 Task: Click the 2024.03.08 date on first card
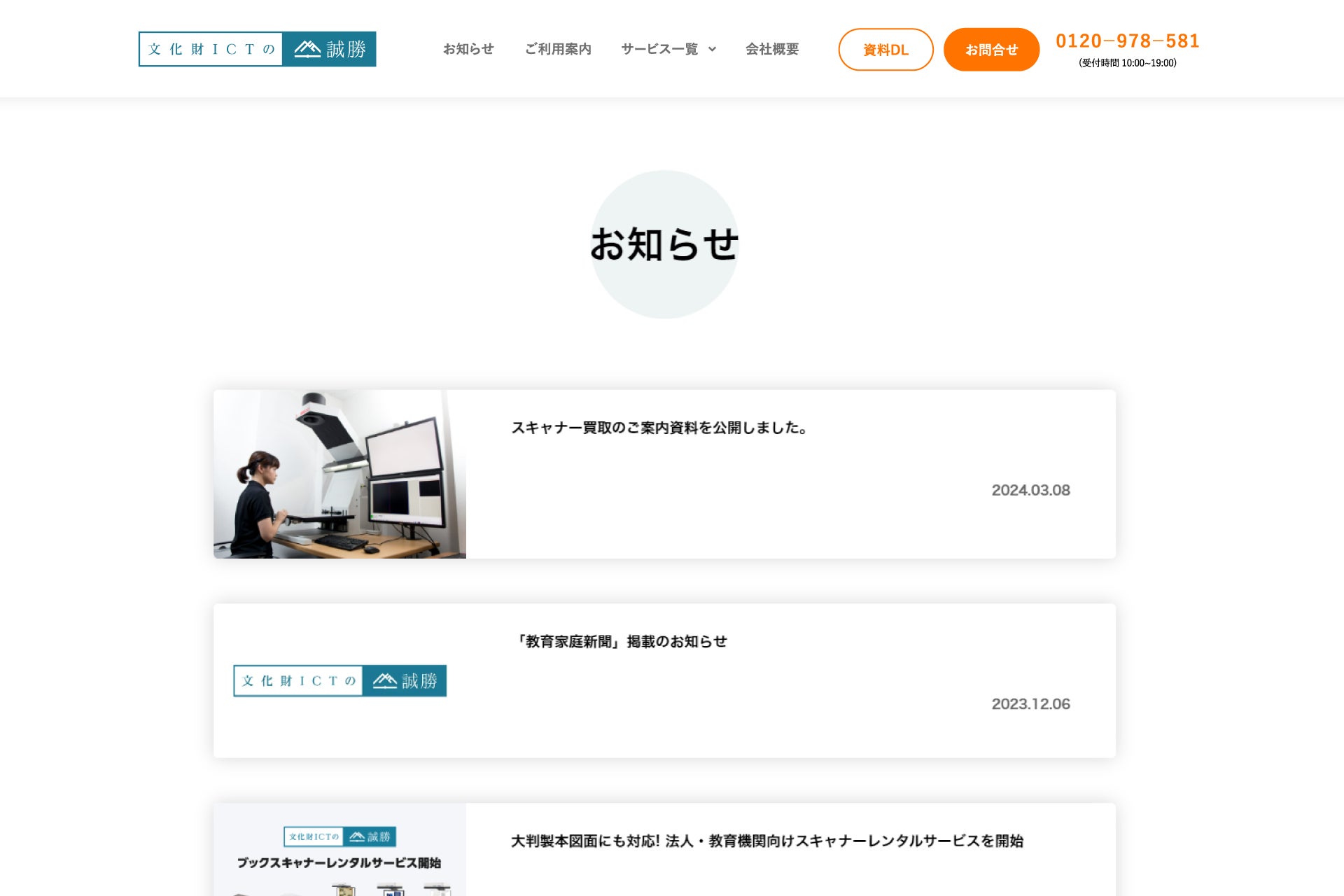point(1030,490)
